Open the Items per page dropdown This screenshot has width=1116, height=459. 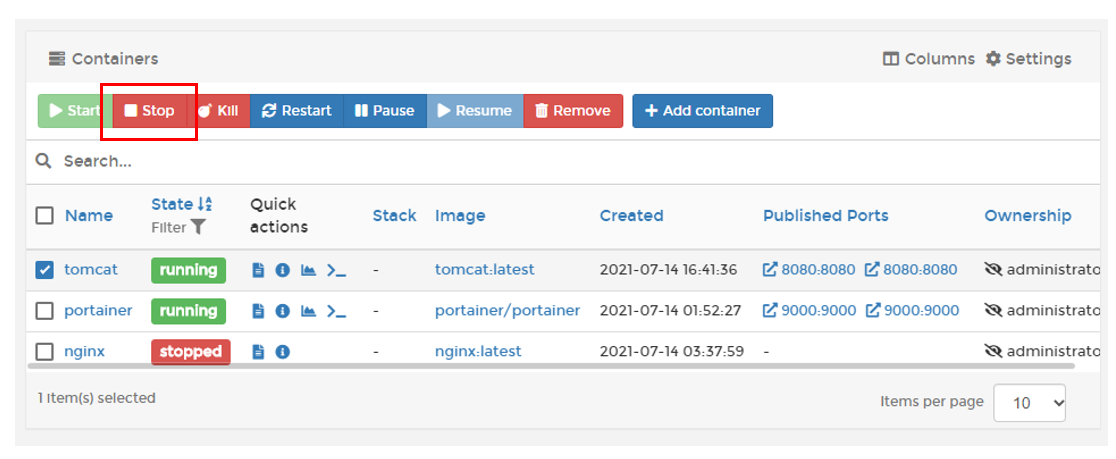click(1029, 403)
